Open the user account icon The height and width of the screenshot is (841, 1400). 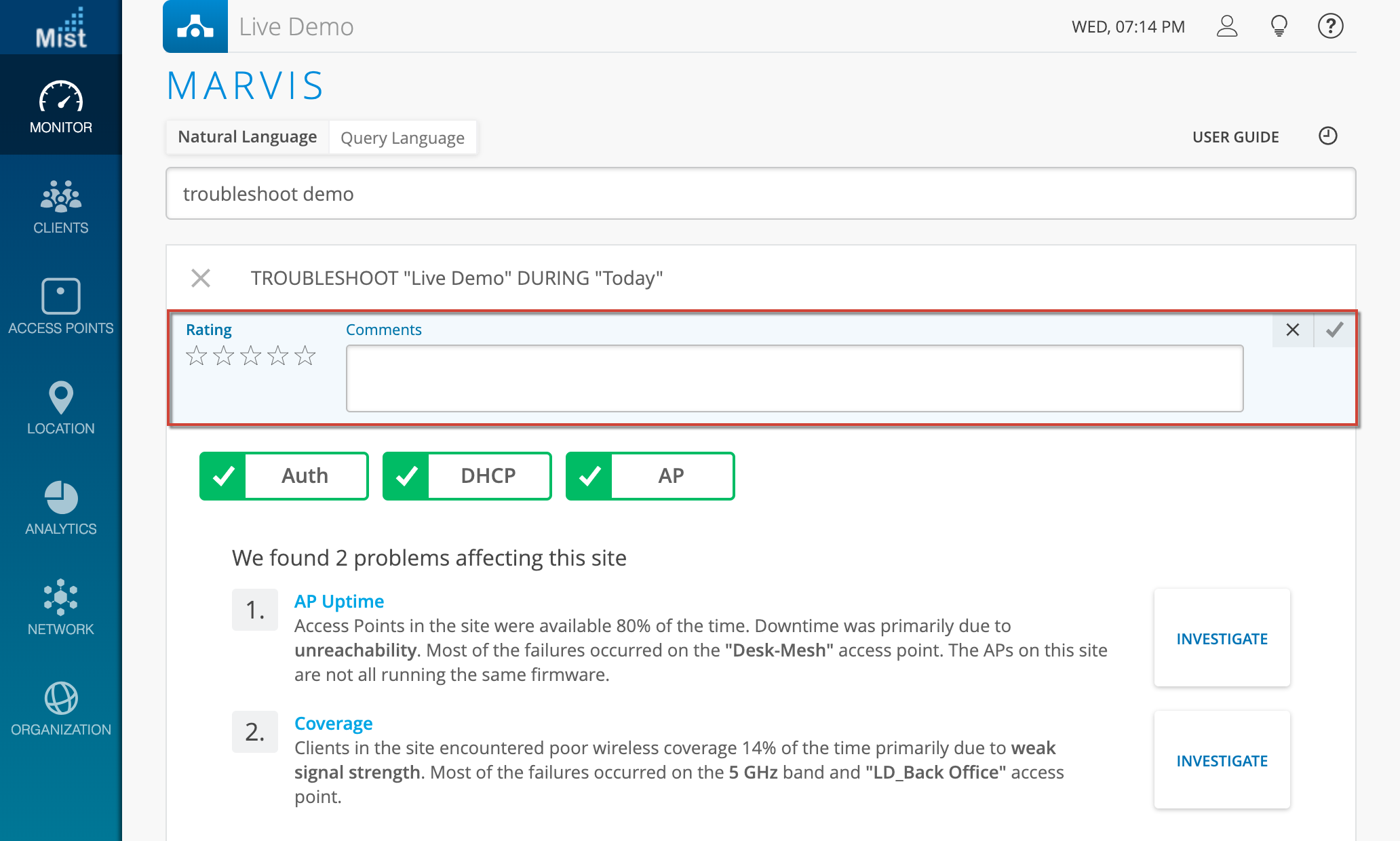click(x=1226, y=26)
